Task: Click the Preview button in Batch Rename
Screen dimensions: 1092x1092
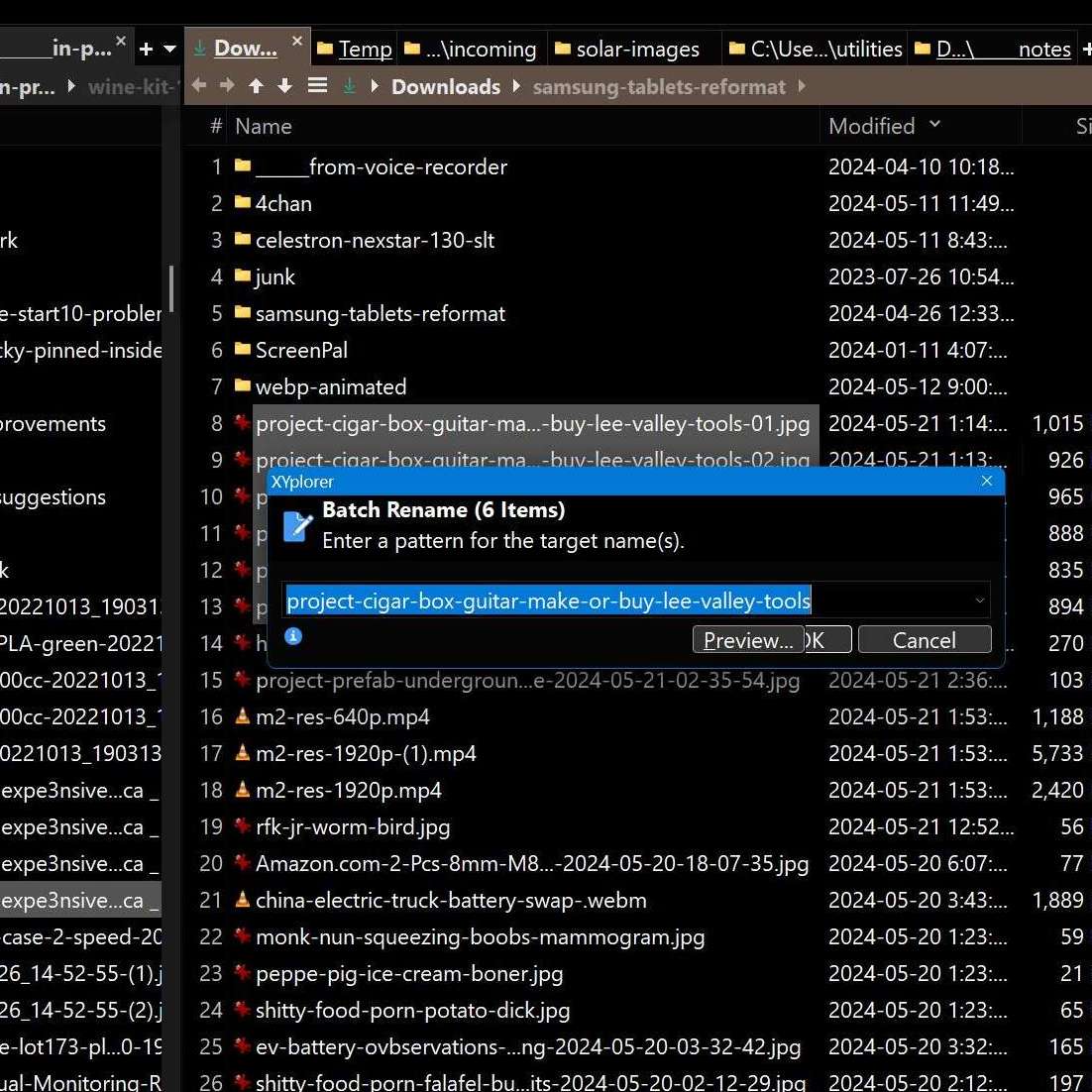Action: (748, 640)
